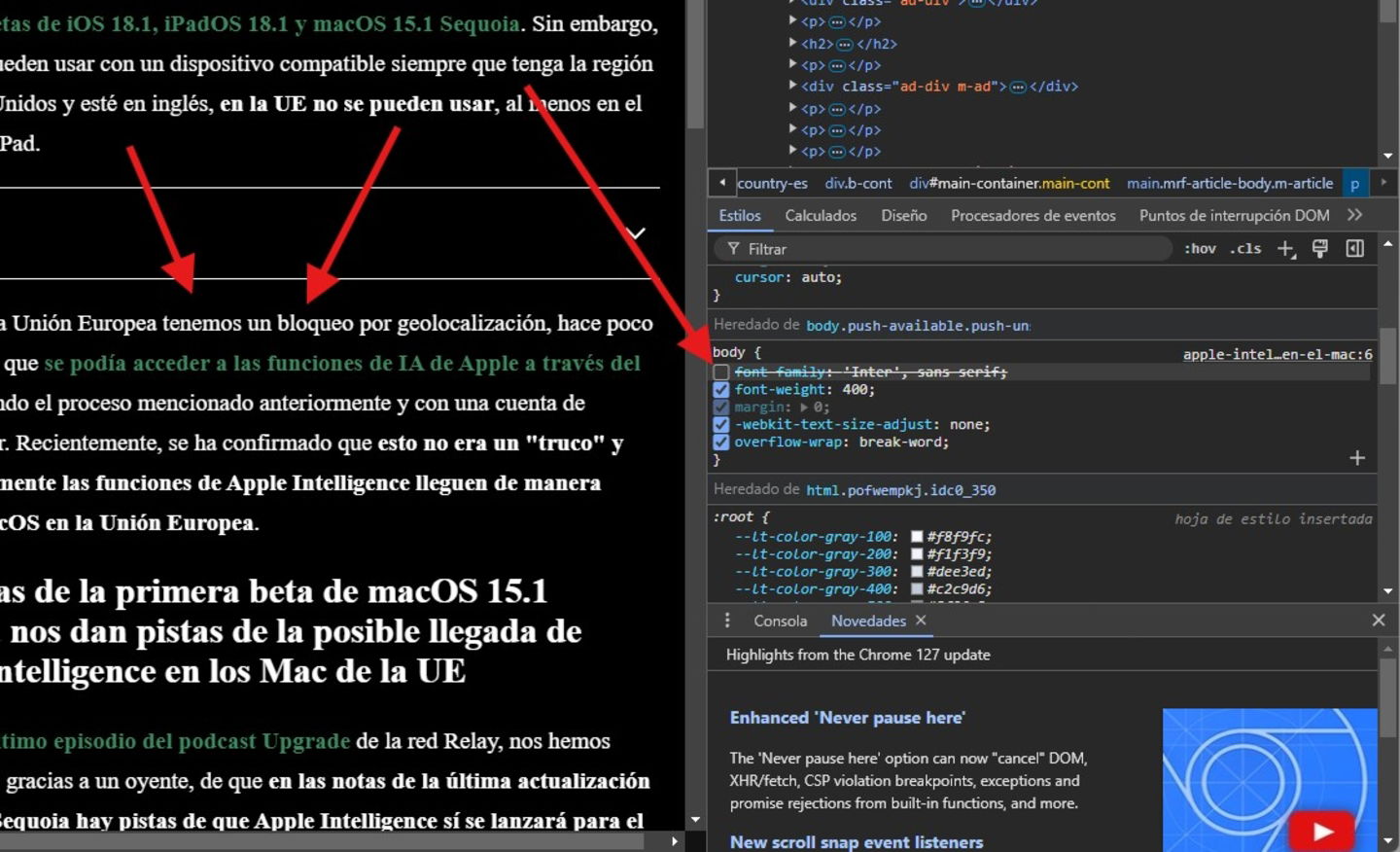Close the Novedades tab with its X
This screenshot has width=1400, height=852.
pyautogui.click(x=921, y=621)
